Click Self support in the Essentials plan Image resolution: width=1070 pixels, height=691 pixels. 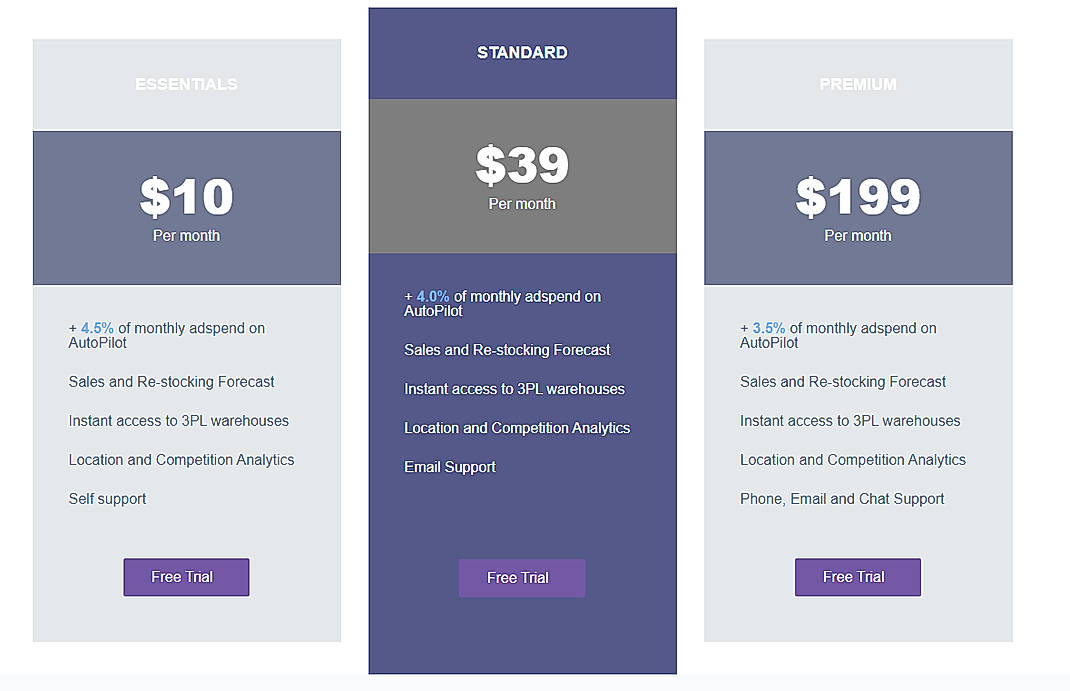coord(107,498)
